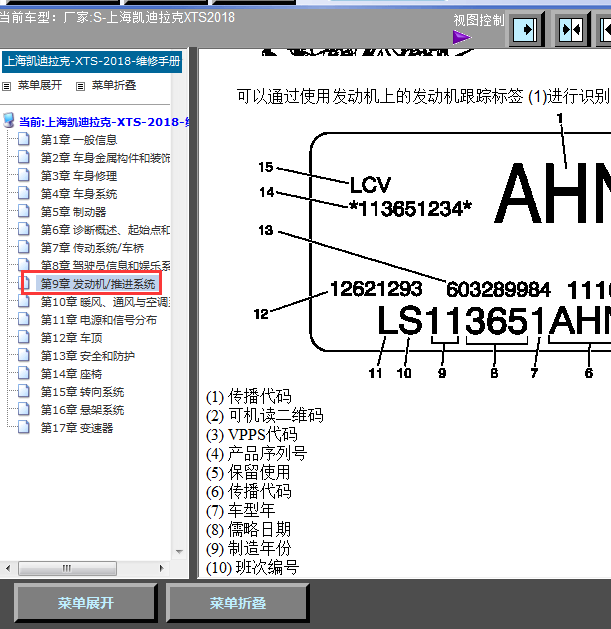Screen dimensions: 611x629
Task: Click the number 12621293 in the diagram
Action: coord(376,289)
